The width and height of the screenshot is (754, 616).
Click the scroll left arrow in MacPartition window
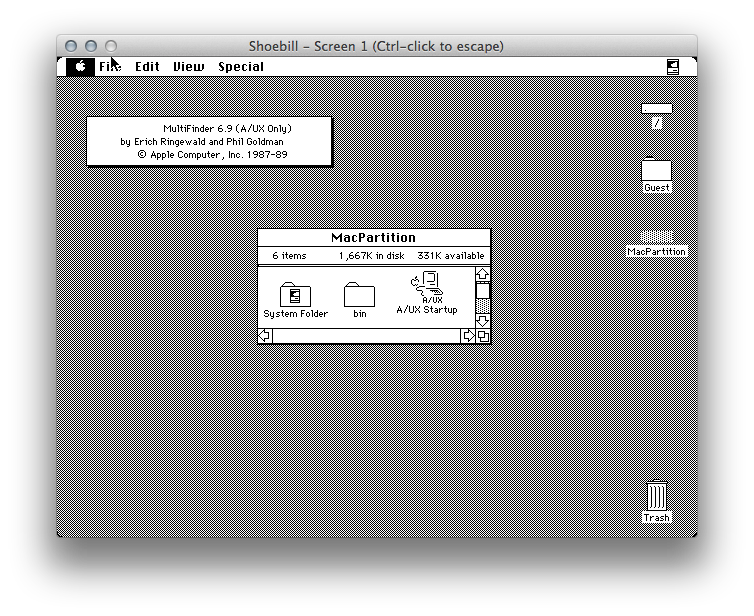coord(265,336)
